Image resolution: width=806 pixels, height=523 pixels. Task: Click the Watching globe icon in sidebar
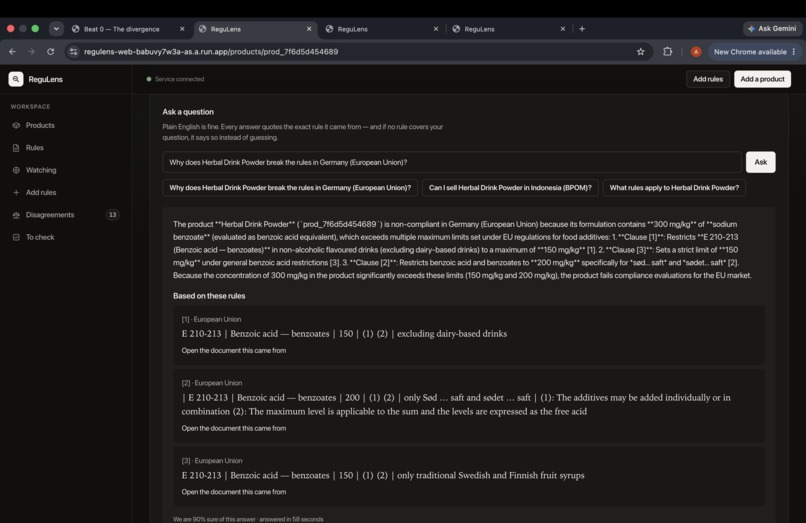click(x=16, y=170)
